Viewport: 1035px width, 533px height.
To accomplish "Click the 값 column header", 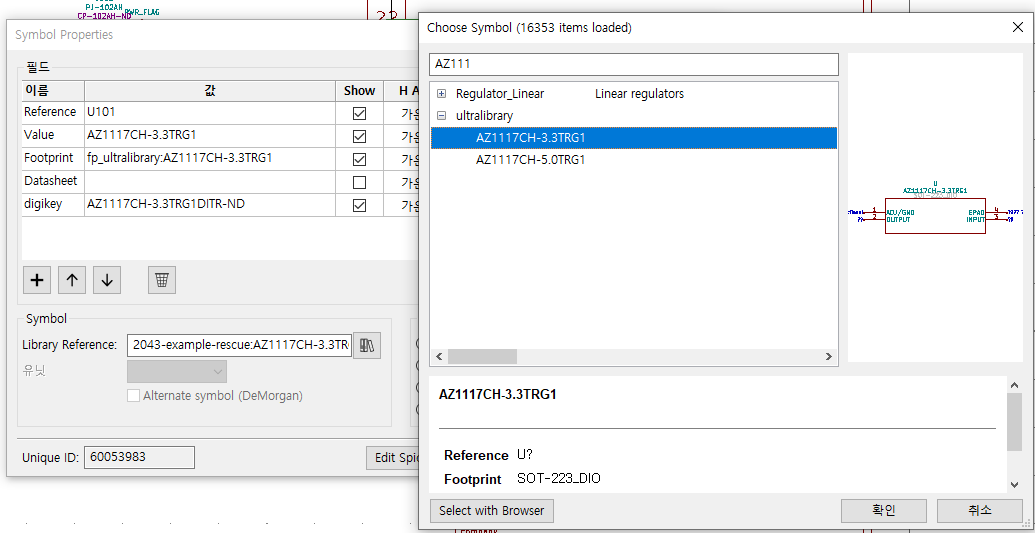I will click(x=210, y=90).
